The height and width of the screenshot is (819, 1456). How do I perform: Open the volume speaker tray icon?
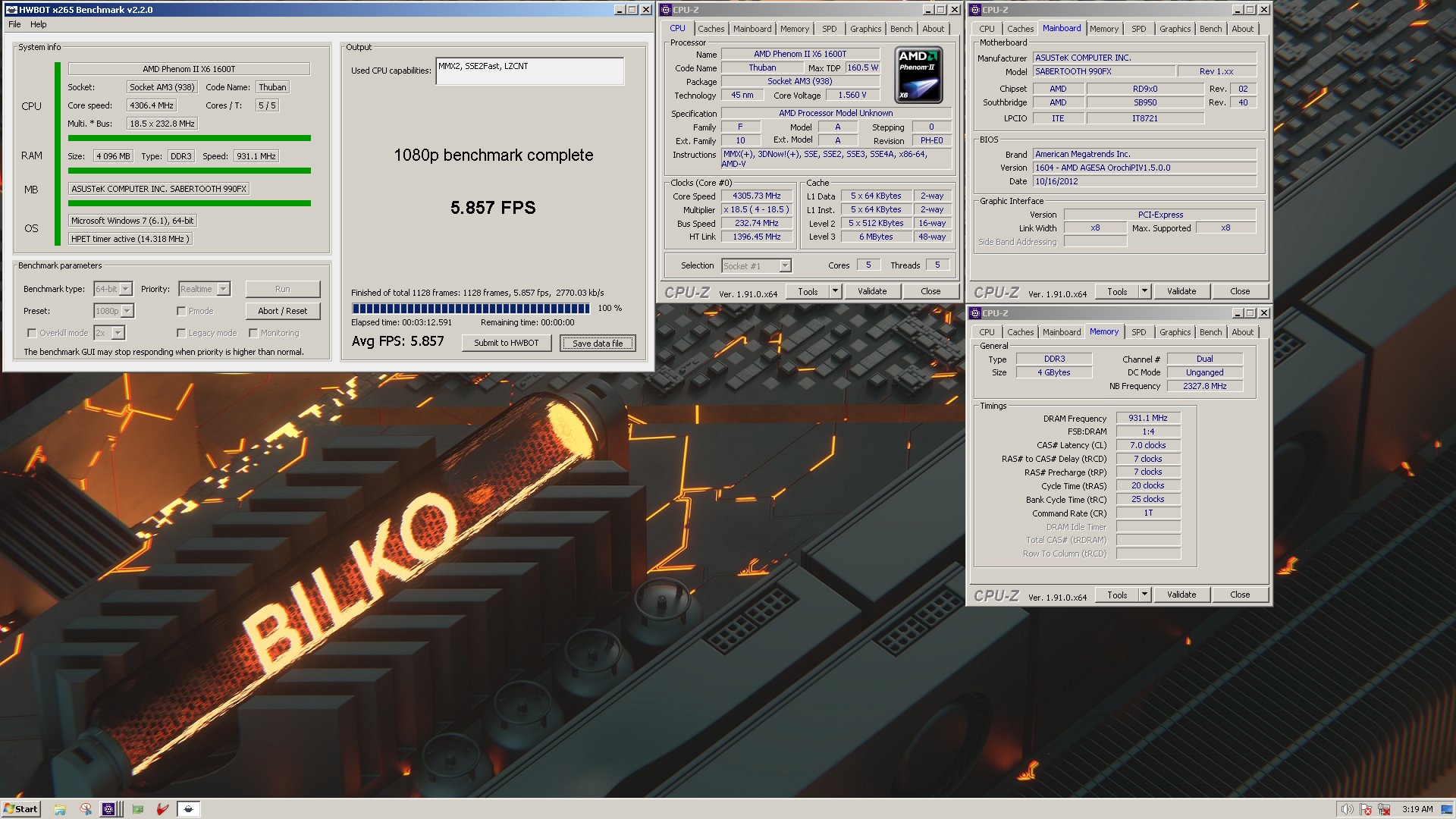coord(1347,809)
